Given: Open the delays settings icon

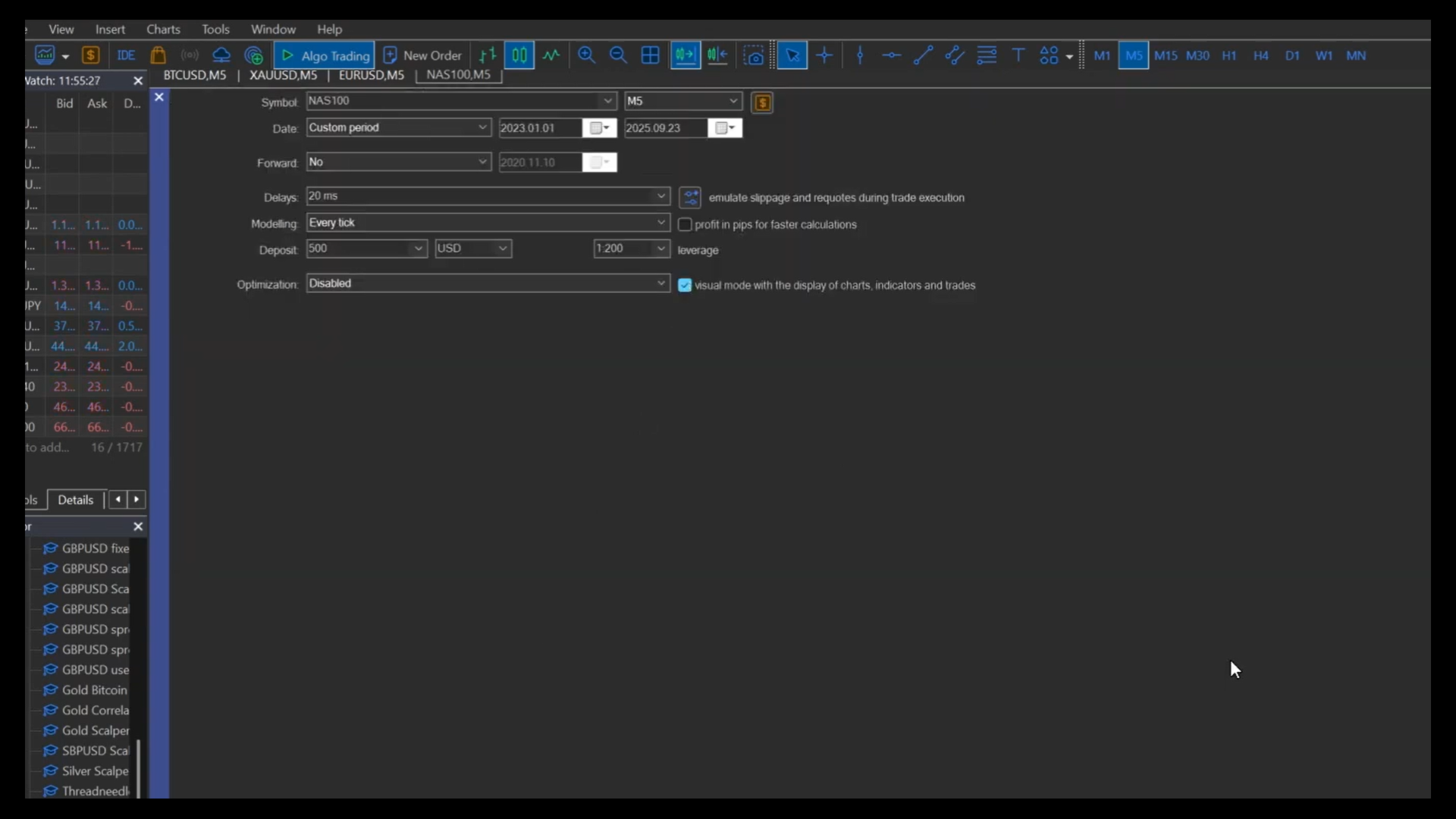Looking at the screenshot, I should pyautogui.click(x=690, y=198).
